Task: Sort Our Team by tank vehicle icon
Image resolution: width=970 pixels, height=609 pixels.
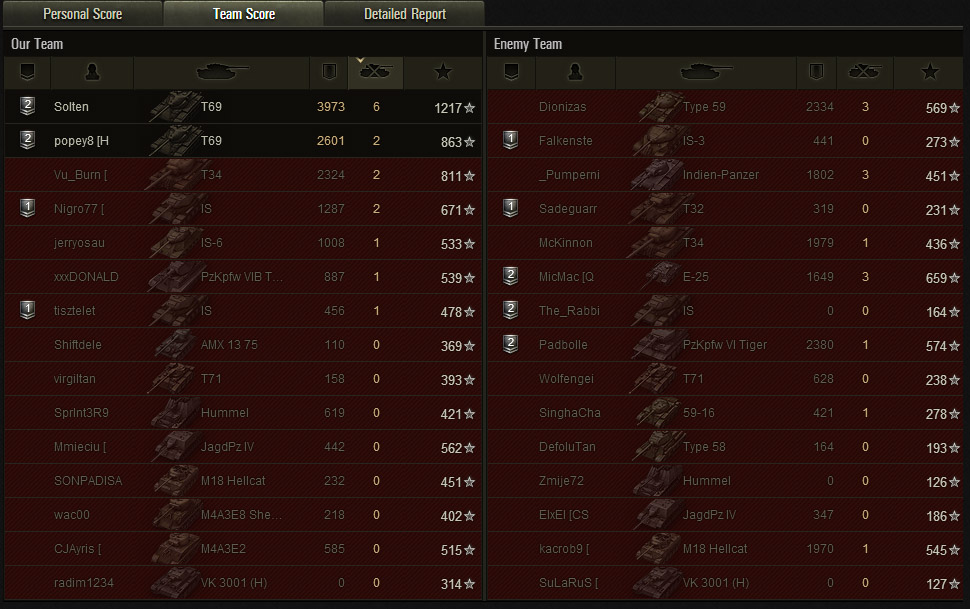Action: coord(222,72)
